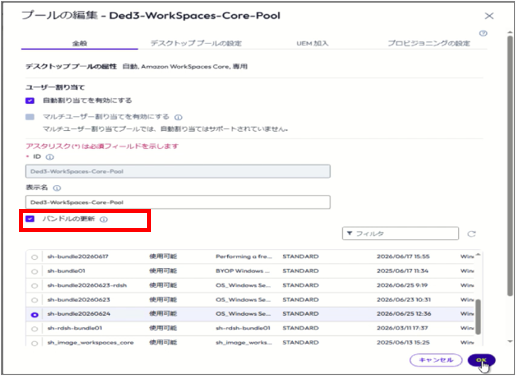This screenshot has width=517, height=377.
Task: Select radio for sh-bundle20260624
Action: point(34,314)
